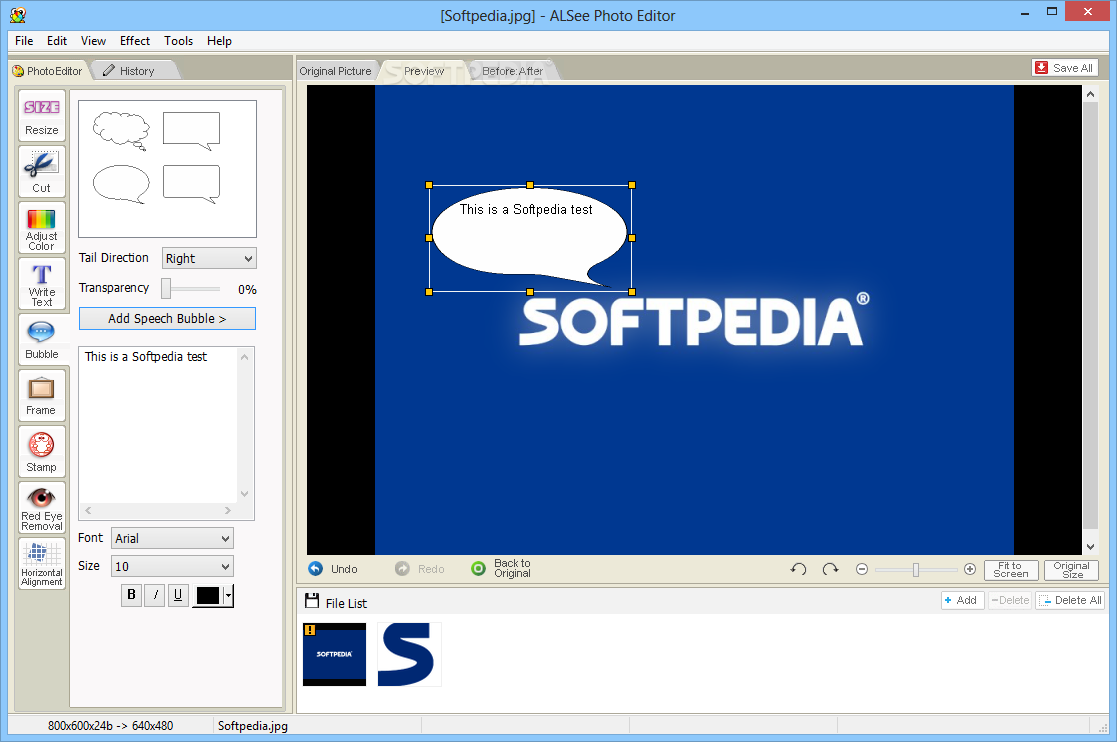Click the Back to Original icon
This screenshot has height=742, width=1117.
[x=479, y=568]
